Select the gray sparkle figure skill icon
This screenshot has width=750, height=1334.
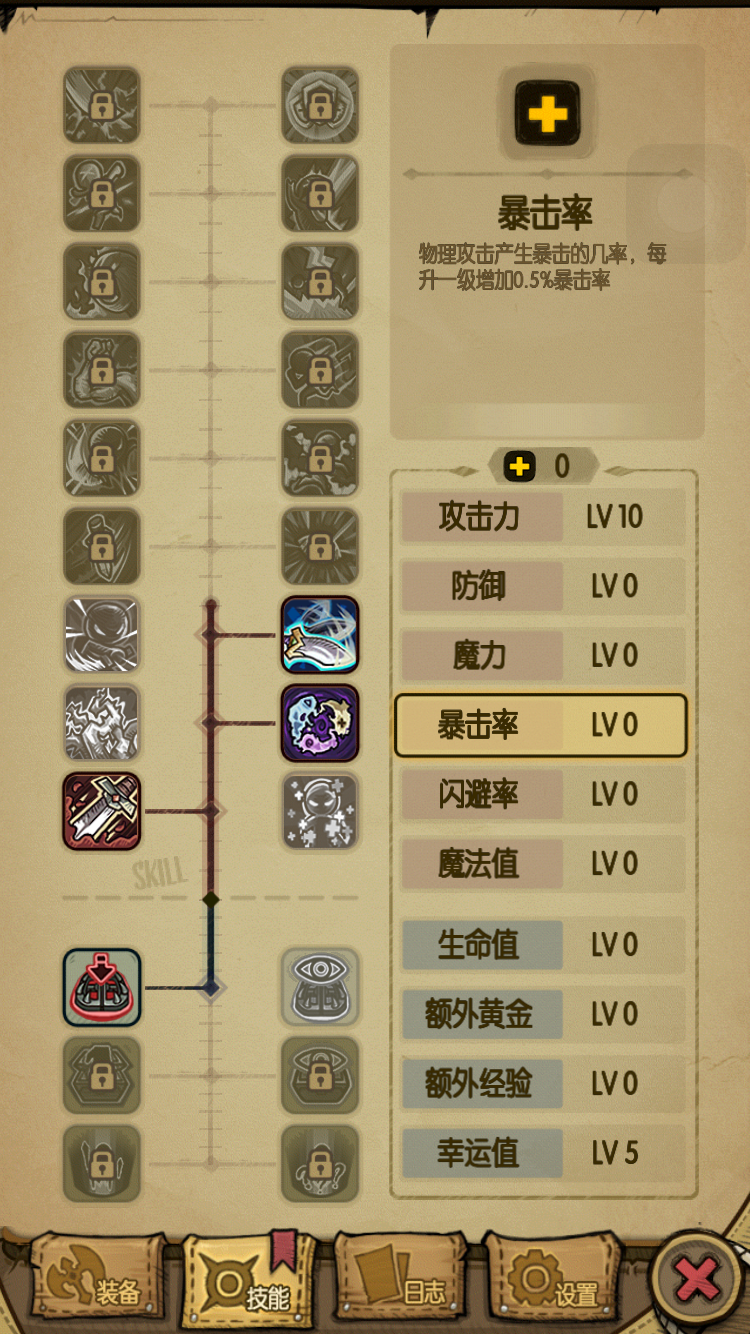[x=320, y=811]
